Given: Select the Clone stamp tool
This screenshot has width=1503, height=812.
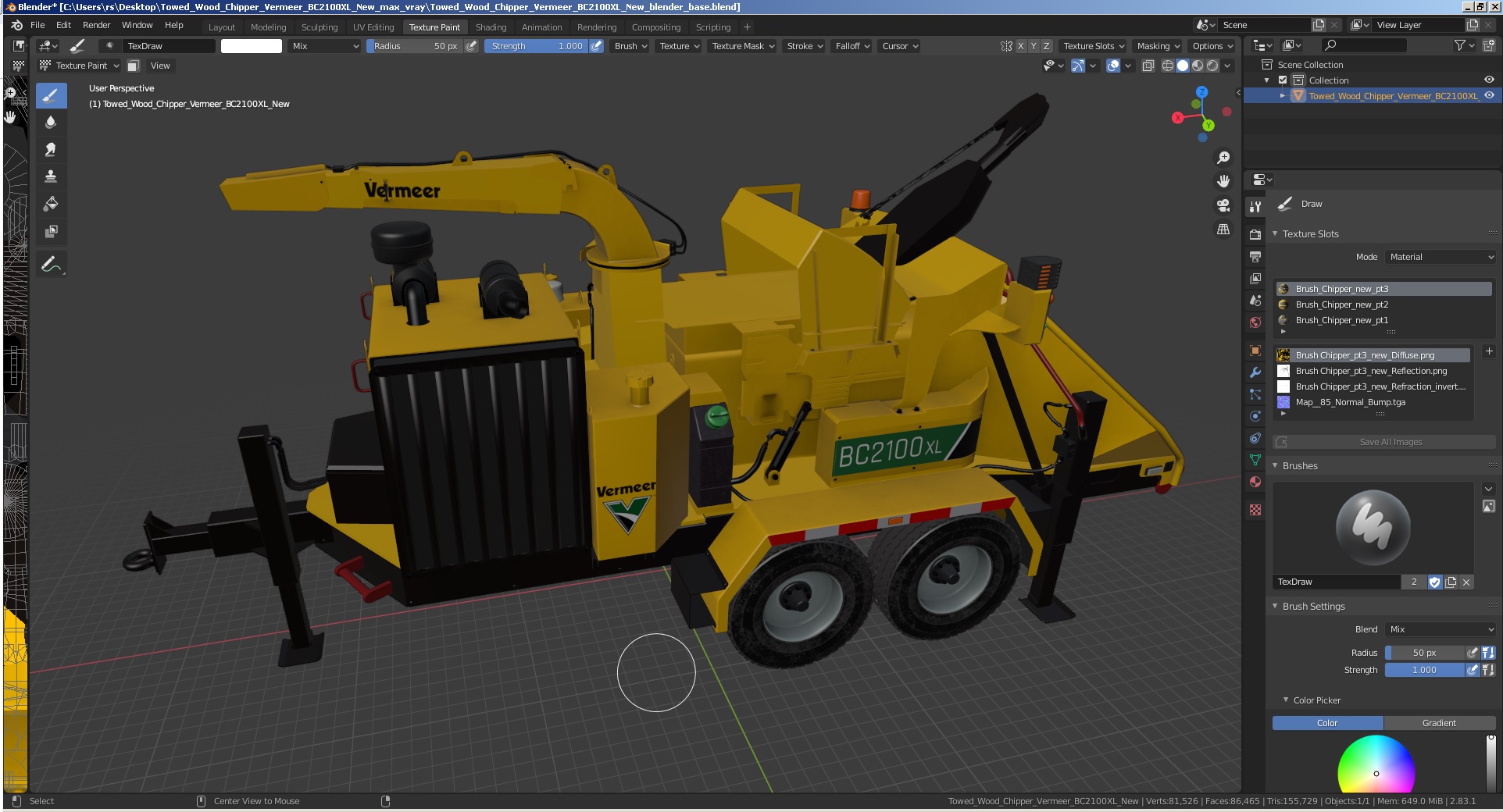Looking at the screenshot, I should pos(51,176).
